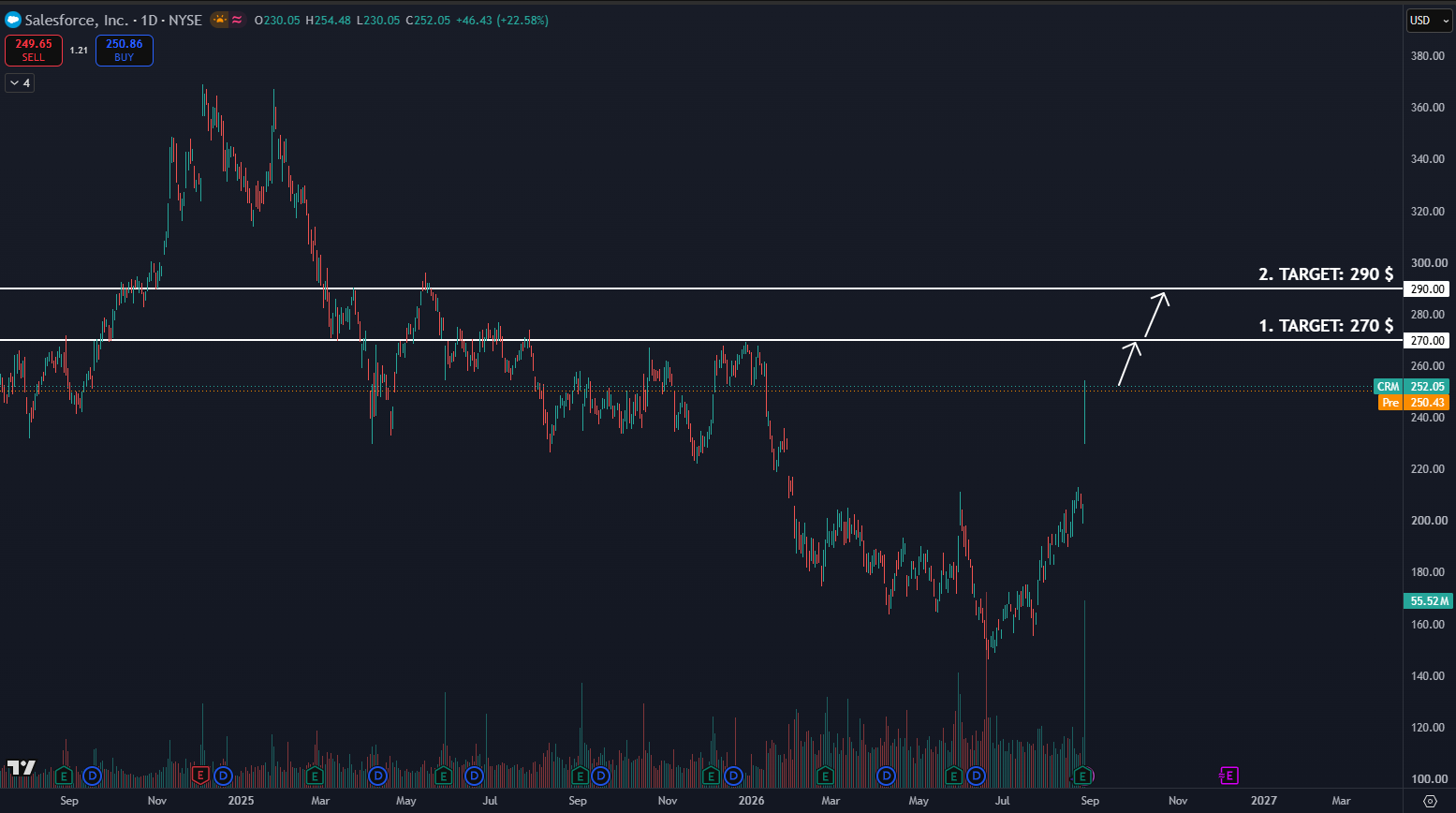This screenshot has height=813, width=1456.
Task: Open the dividend marker after Sep 2024
Action: [92, 776]
